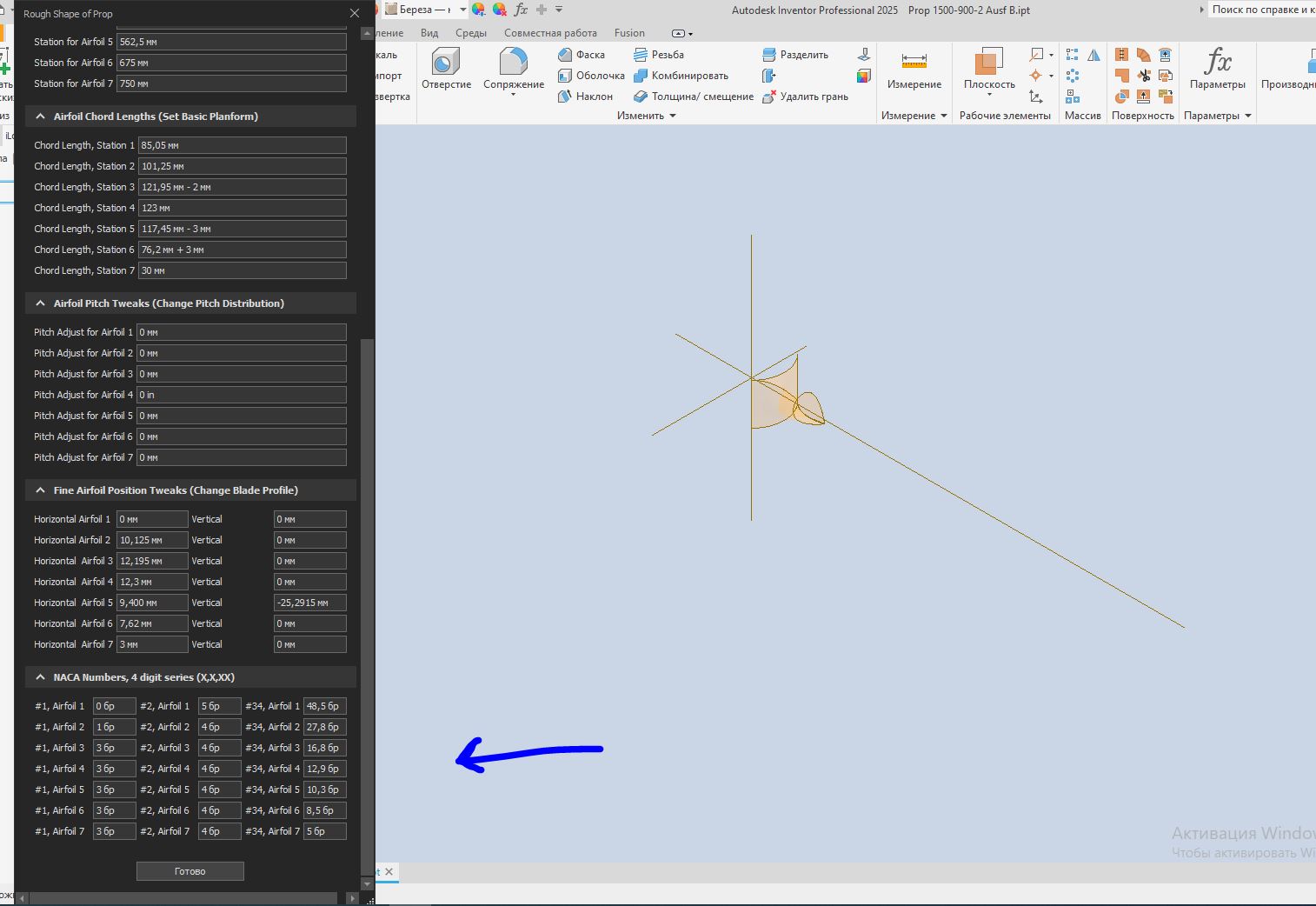Click the Плоскость (Plane) work feature icon
The width and height of the screenshot is (1316, 906).
(x=989, y=63)
